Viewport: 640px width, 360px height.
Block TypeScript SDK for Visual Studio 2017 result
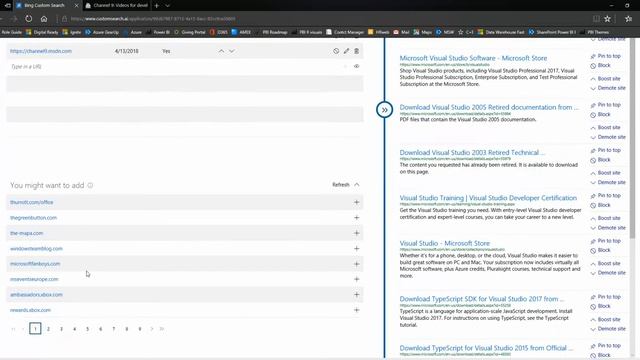pos(600,306)
